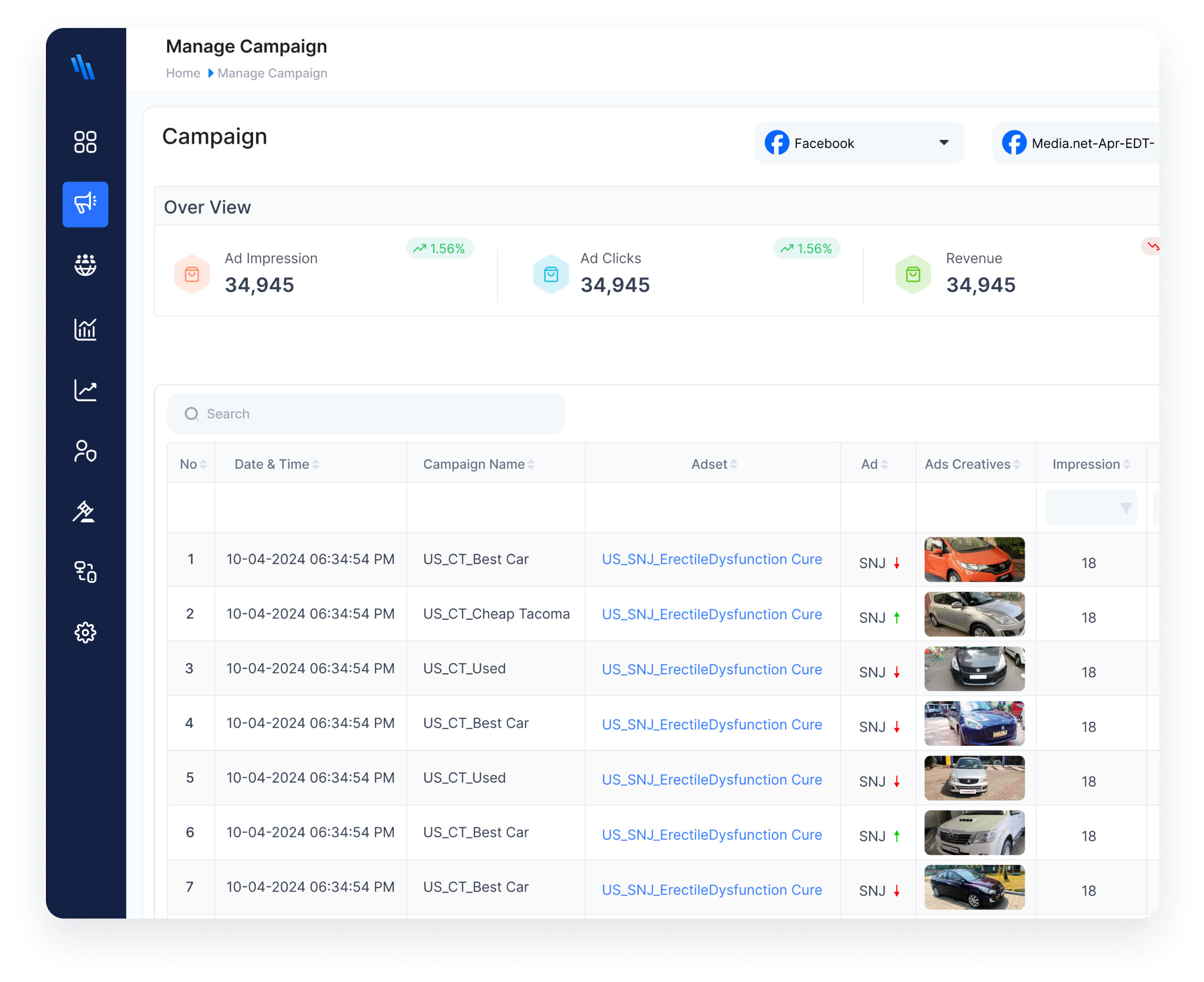
Task: Open row 7 adset US_SNJ_ErectileDysfunction Cure link
Action: point(712,890)
